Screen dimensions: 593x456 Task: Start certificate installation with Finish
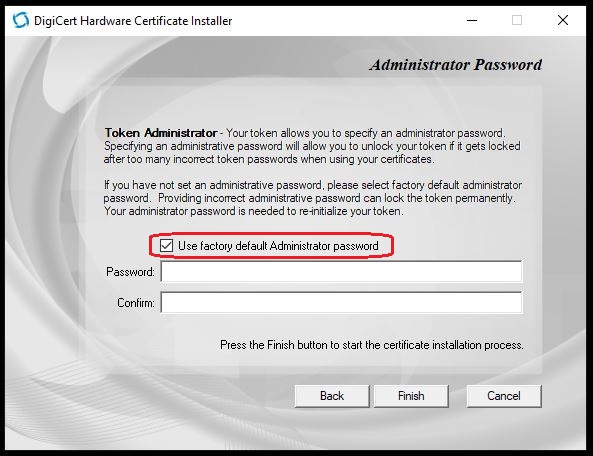coord(411,396)
